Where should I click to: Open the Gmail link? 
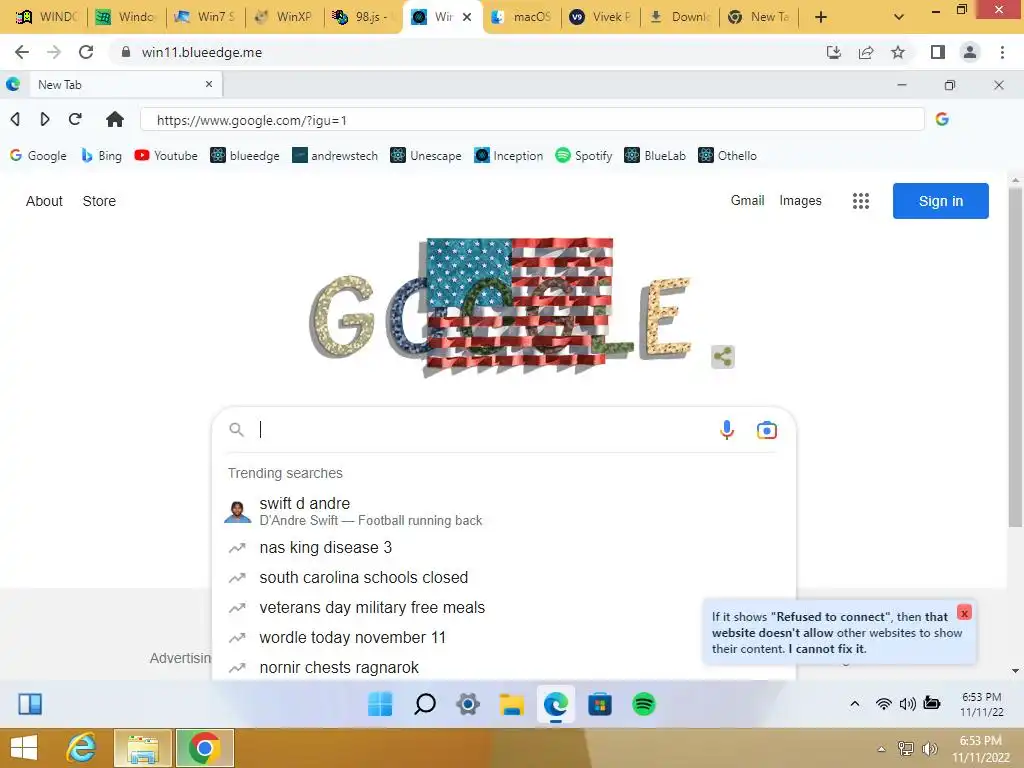pyautogui.click(x=747, y=200)
